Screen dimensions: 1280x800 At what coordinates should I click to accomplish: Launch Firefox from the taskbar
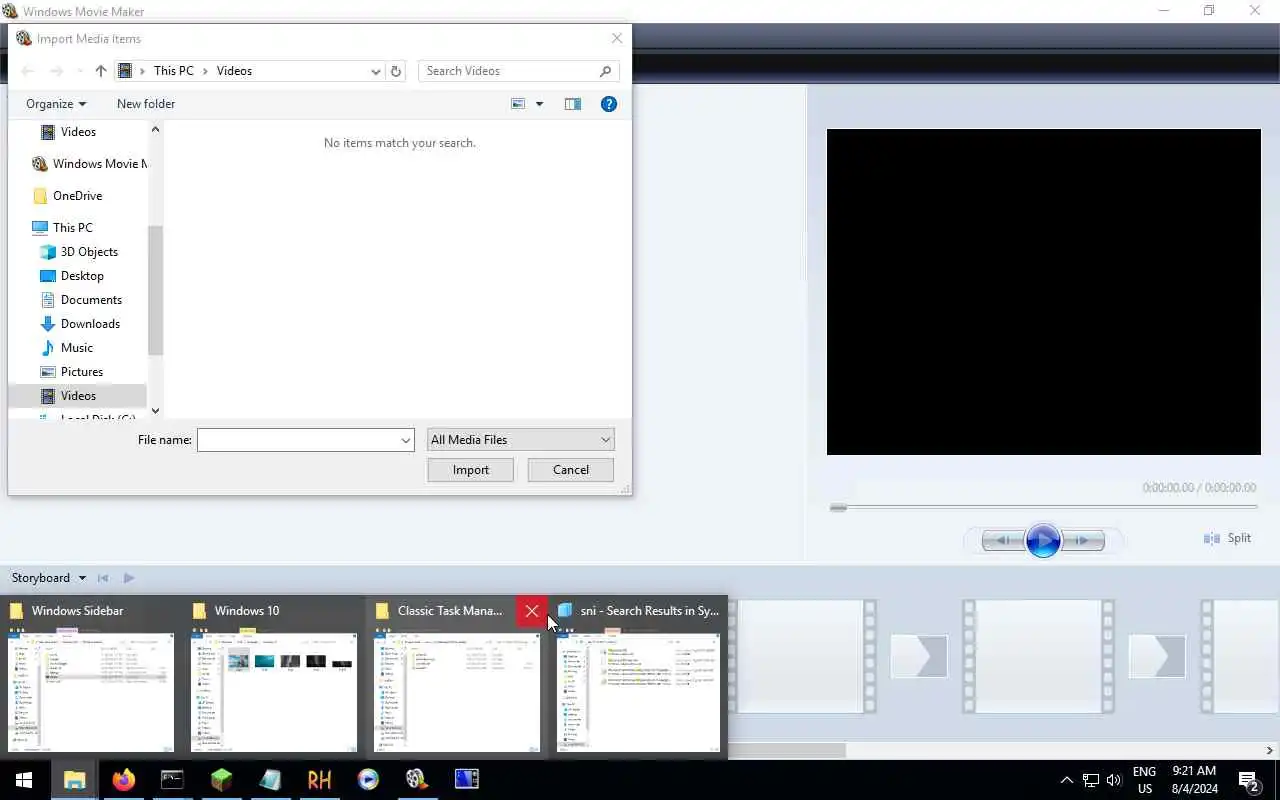[x=123, y=780]
